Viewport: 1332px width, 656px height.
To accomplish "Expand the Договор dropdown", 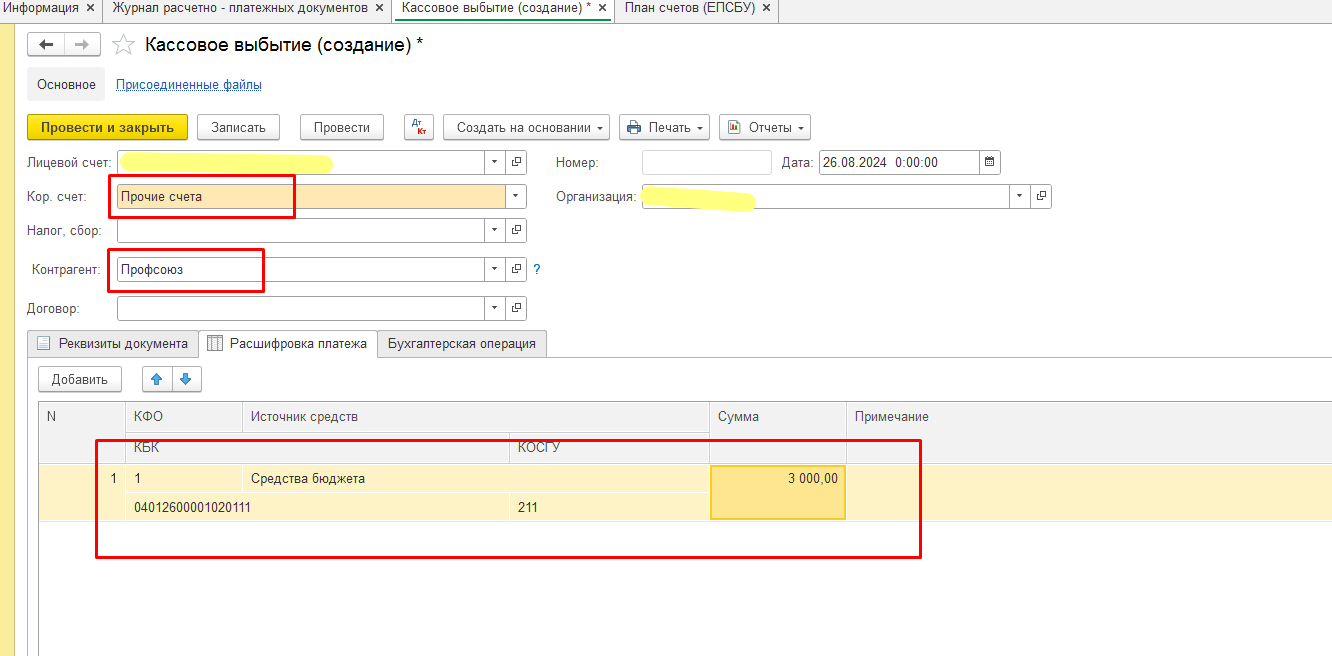I will click(496, 308).
